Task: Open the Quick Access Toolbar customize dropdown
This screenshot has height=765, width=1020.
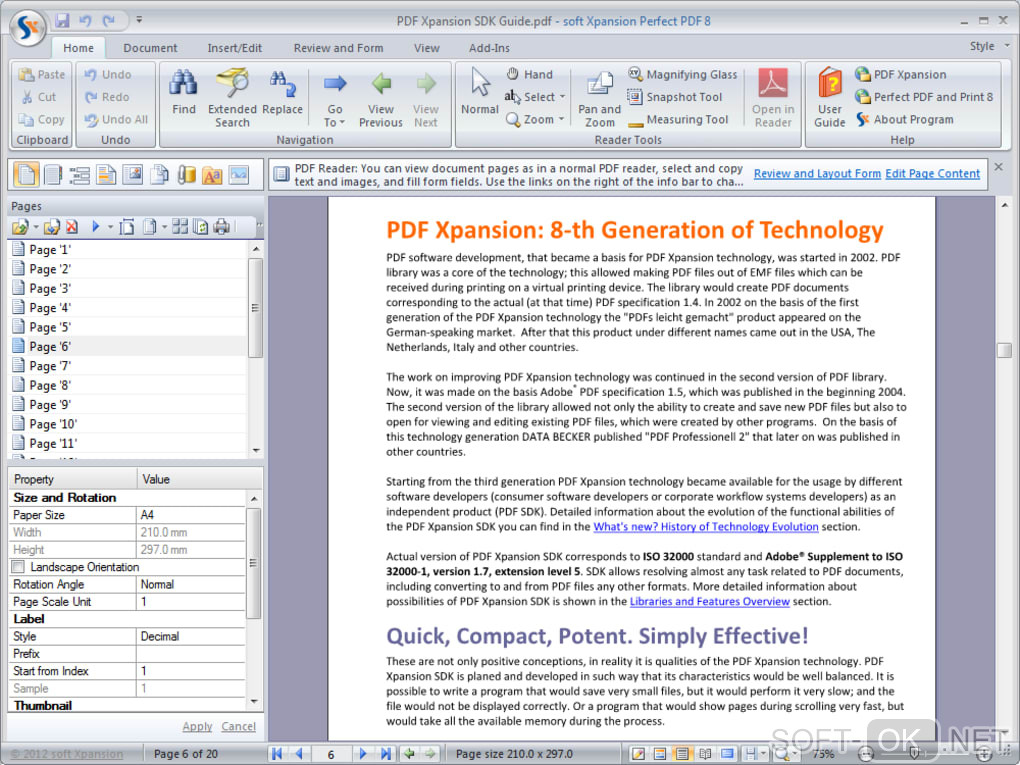Action: (x=139, y=20)
